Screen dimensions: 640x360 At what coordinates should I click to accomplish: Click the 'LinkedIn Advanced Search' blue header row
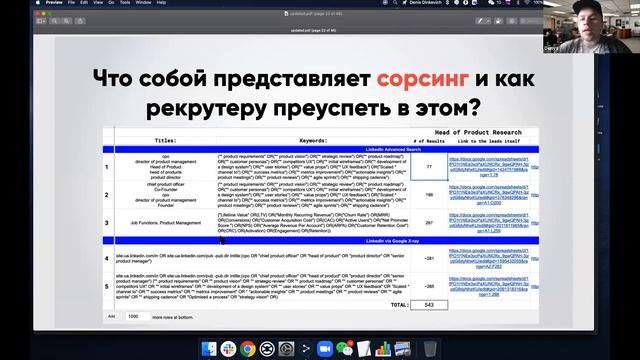(x=321, y=149)
